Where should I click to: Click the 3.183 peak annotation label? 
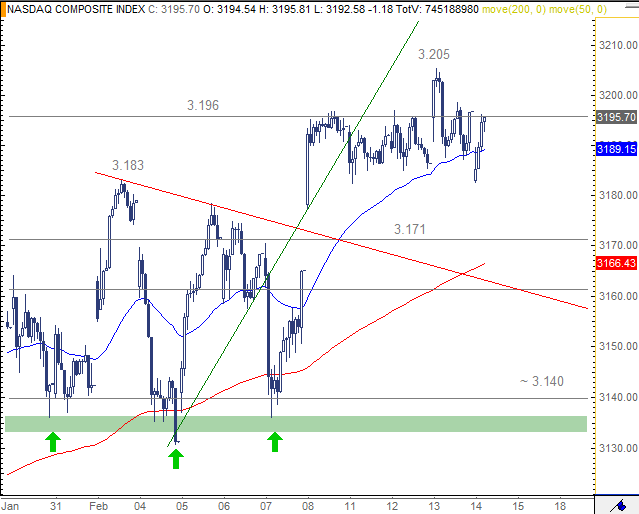(x=127, y=164)
